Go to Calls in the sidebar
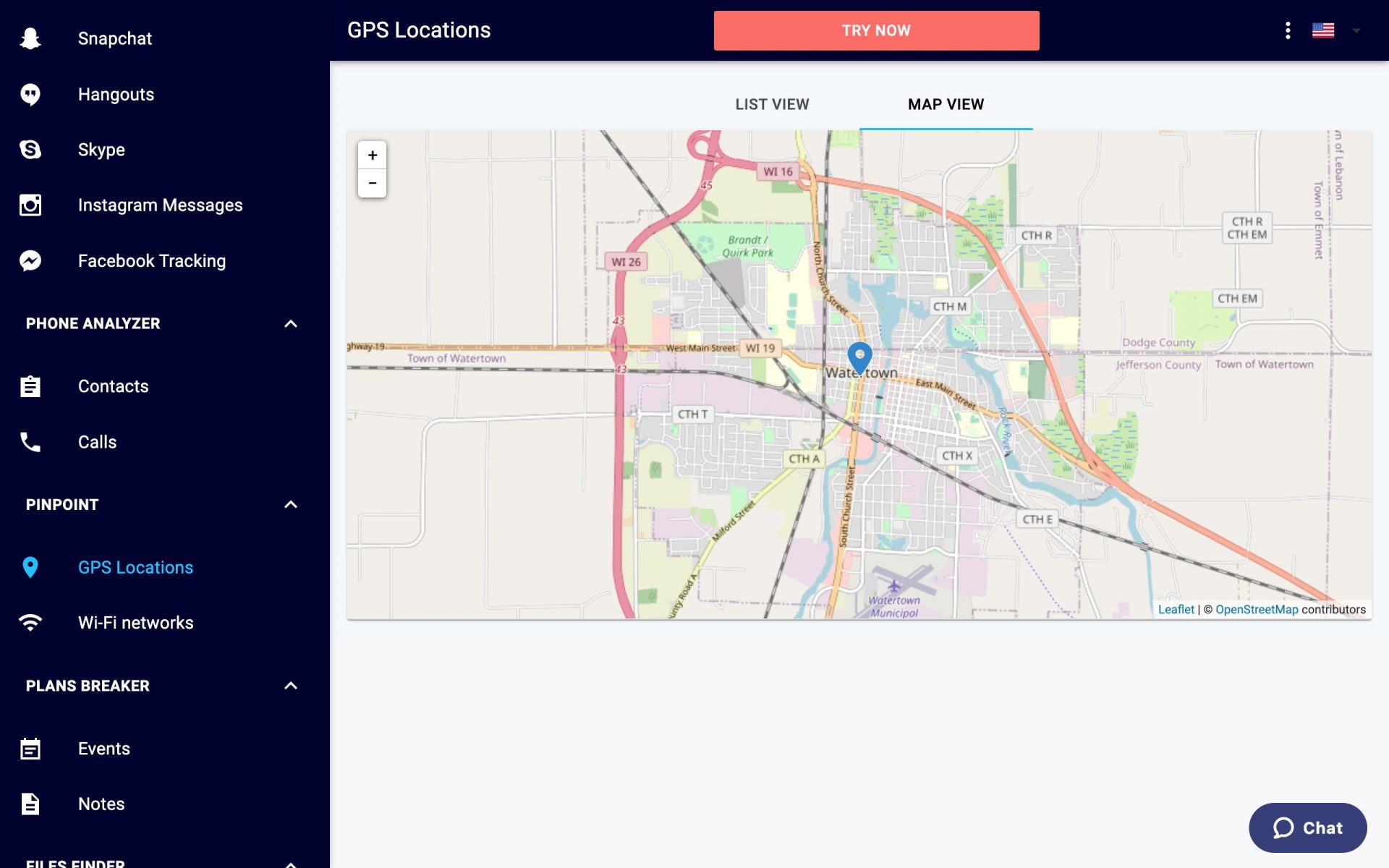This screenshot has height=868, width=1389. coord(165,442)
